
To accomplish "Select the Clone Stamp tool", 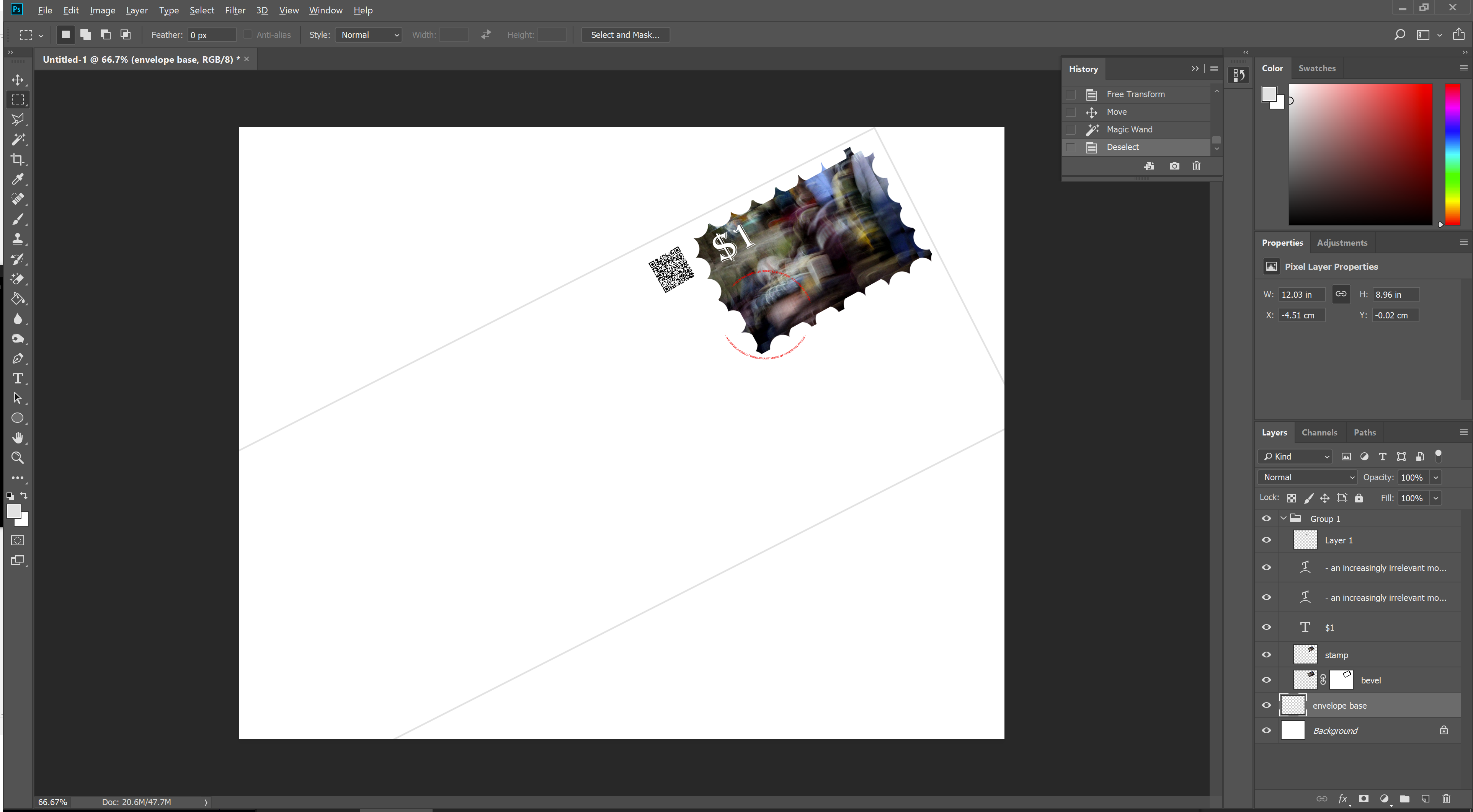I will [18, 239].
